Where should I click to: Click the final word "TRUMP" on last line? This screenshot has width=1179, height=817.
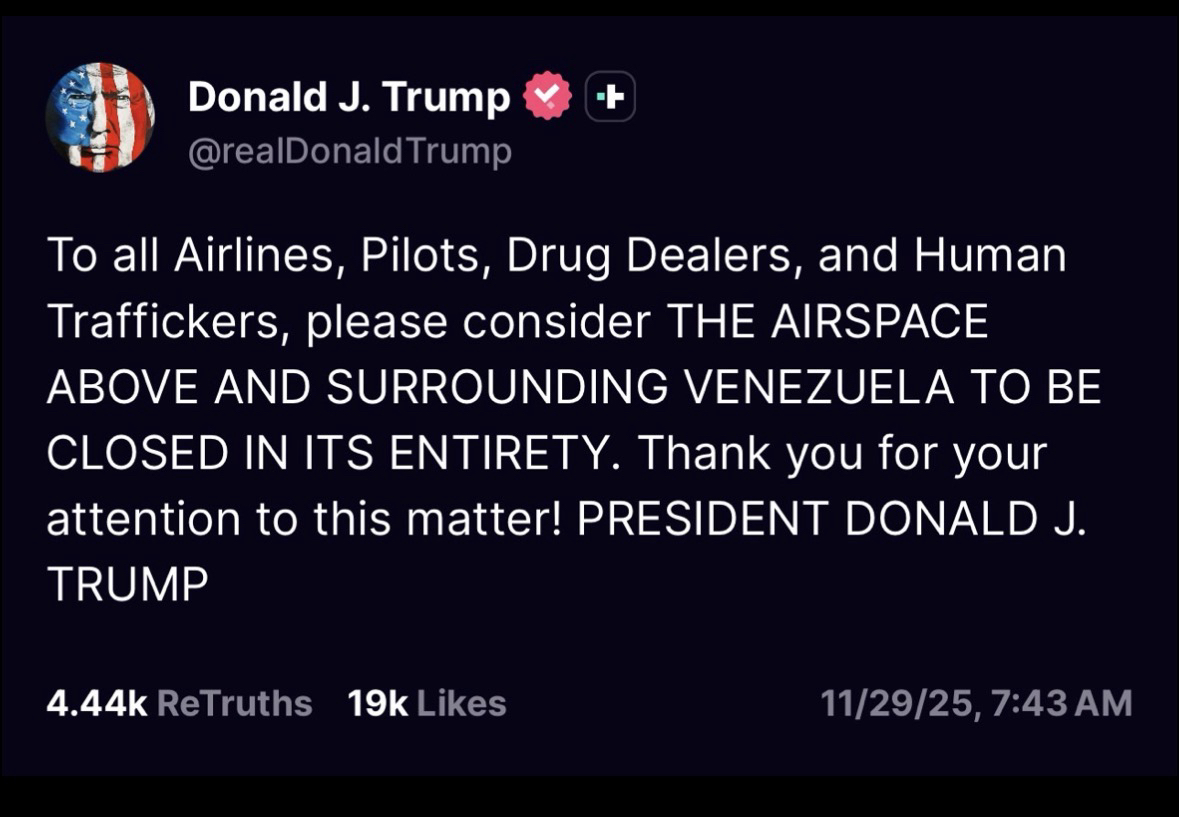pyautogui.click(x=127, y=585)
